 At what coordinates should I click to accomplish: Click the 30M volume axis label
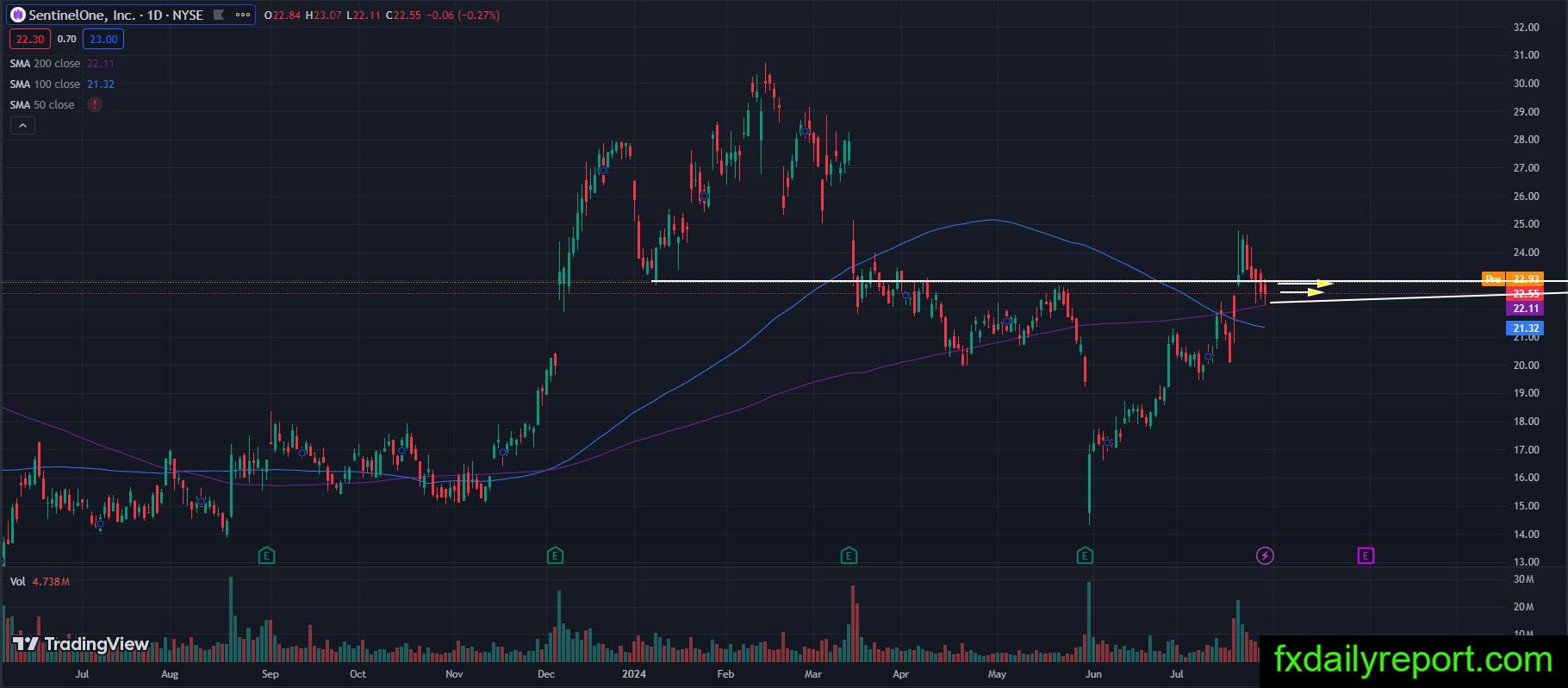point(1522,579)
